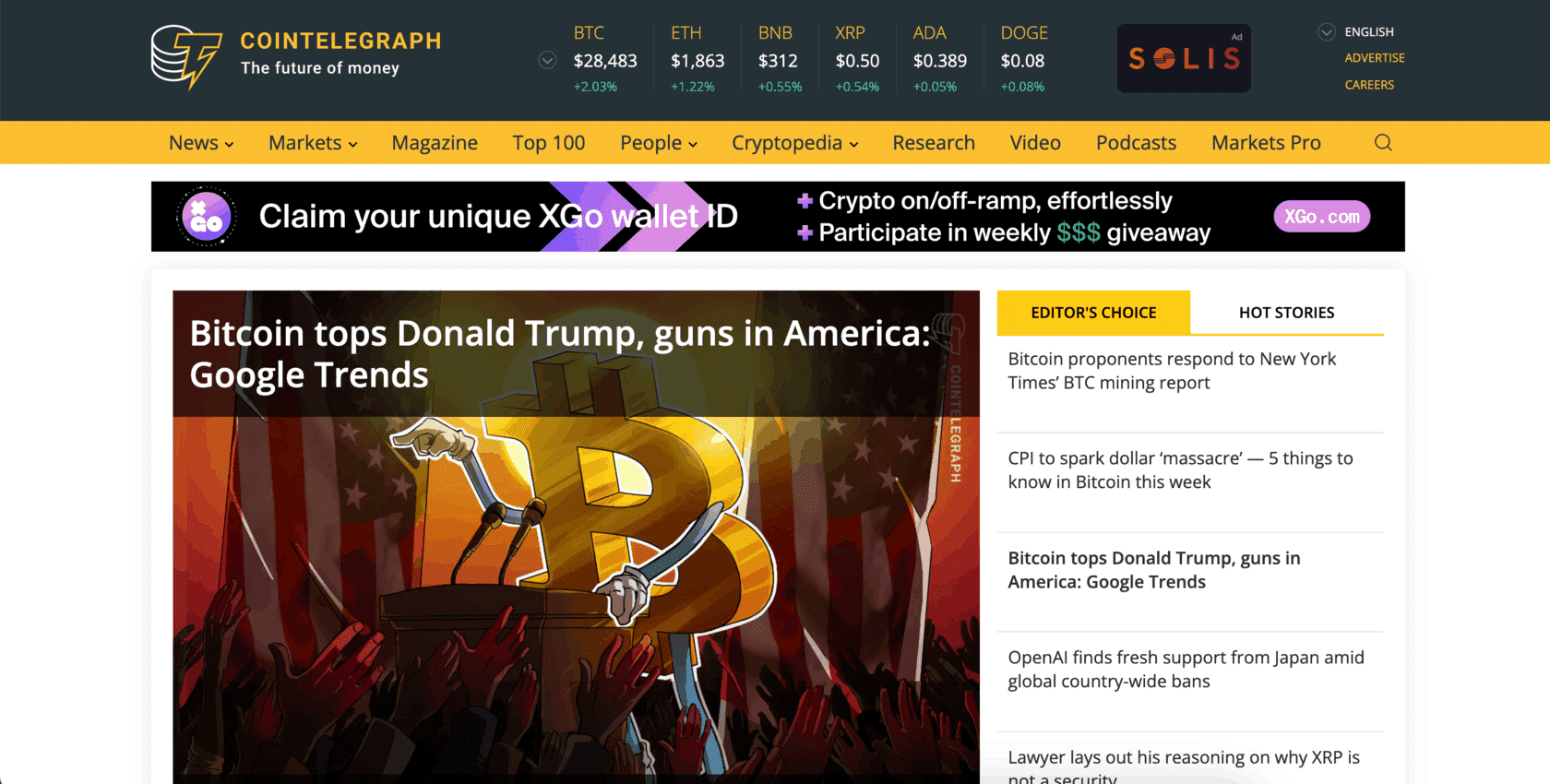Expand the Cryptopedia menu dropdown
Viewport: 1550px width, 784px height.
(795, 143)
